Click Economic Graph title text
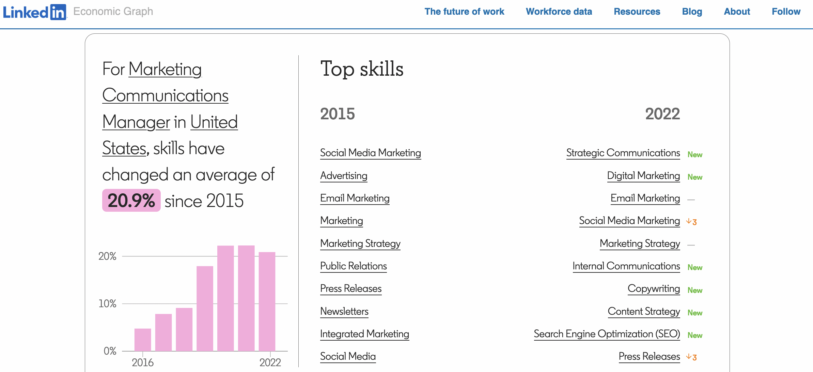 (x=113, y=11)
